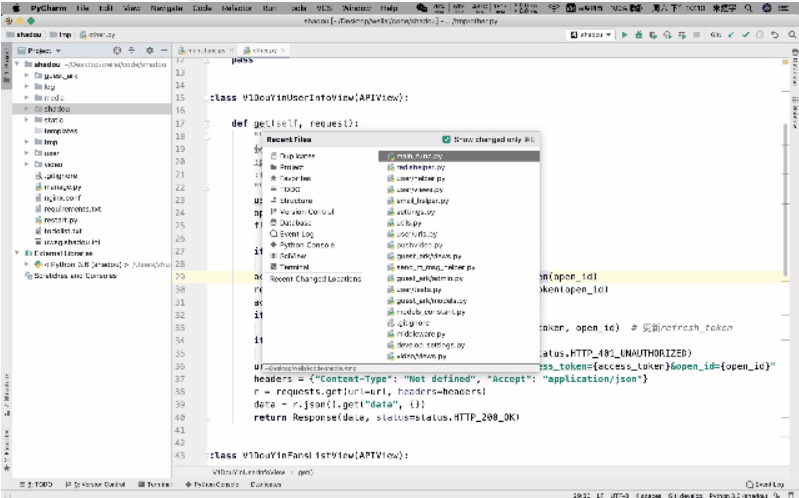Select Scratches and Consoles node

coord(75,275)
